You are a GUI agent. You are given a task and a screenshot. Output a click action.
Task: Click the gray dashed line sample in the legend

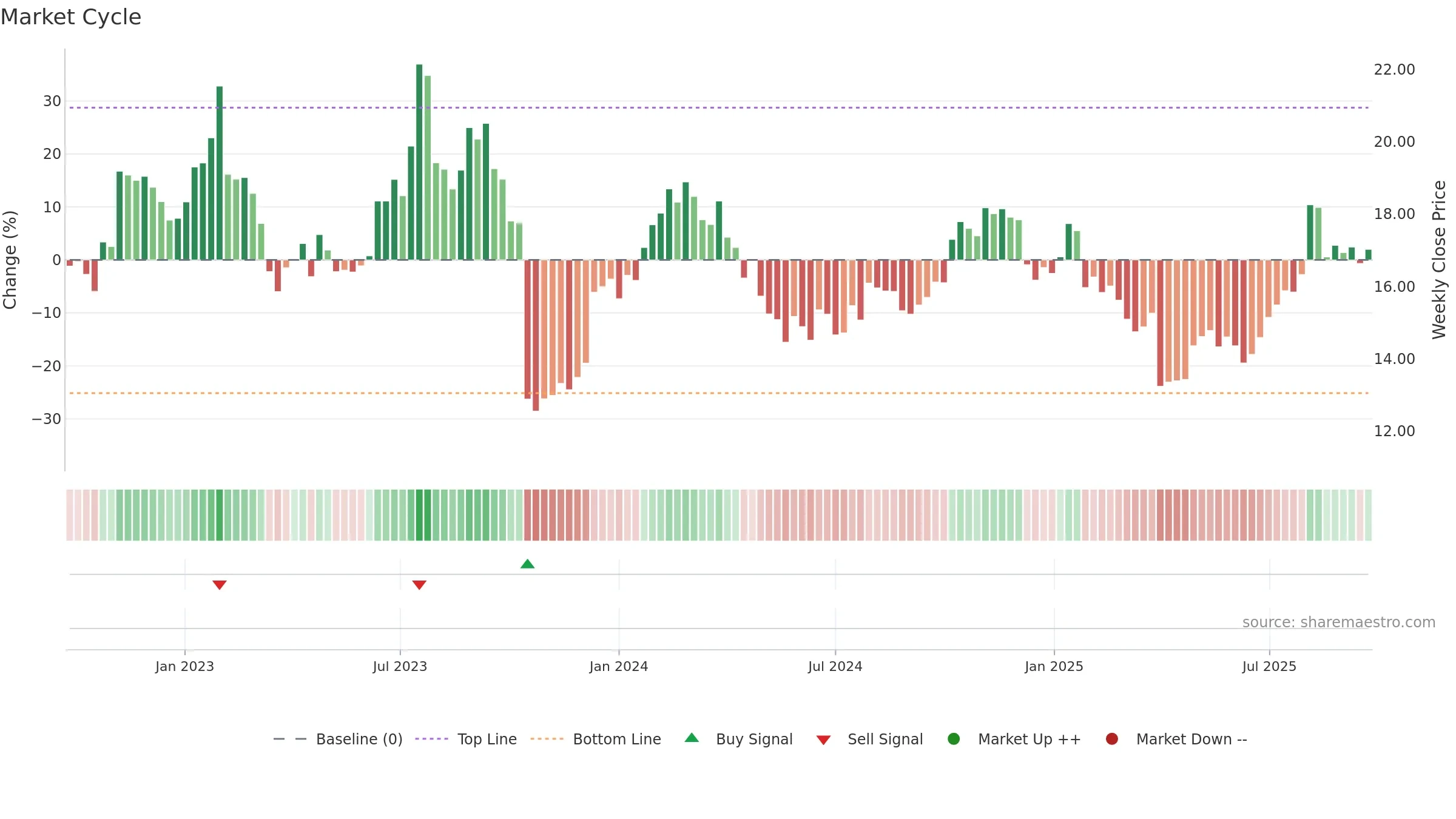click(290, 739)
